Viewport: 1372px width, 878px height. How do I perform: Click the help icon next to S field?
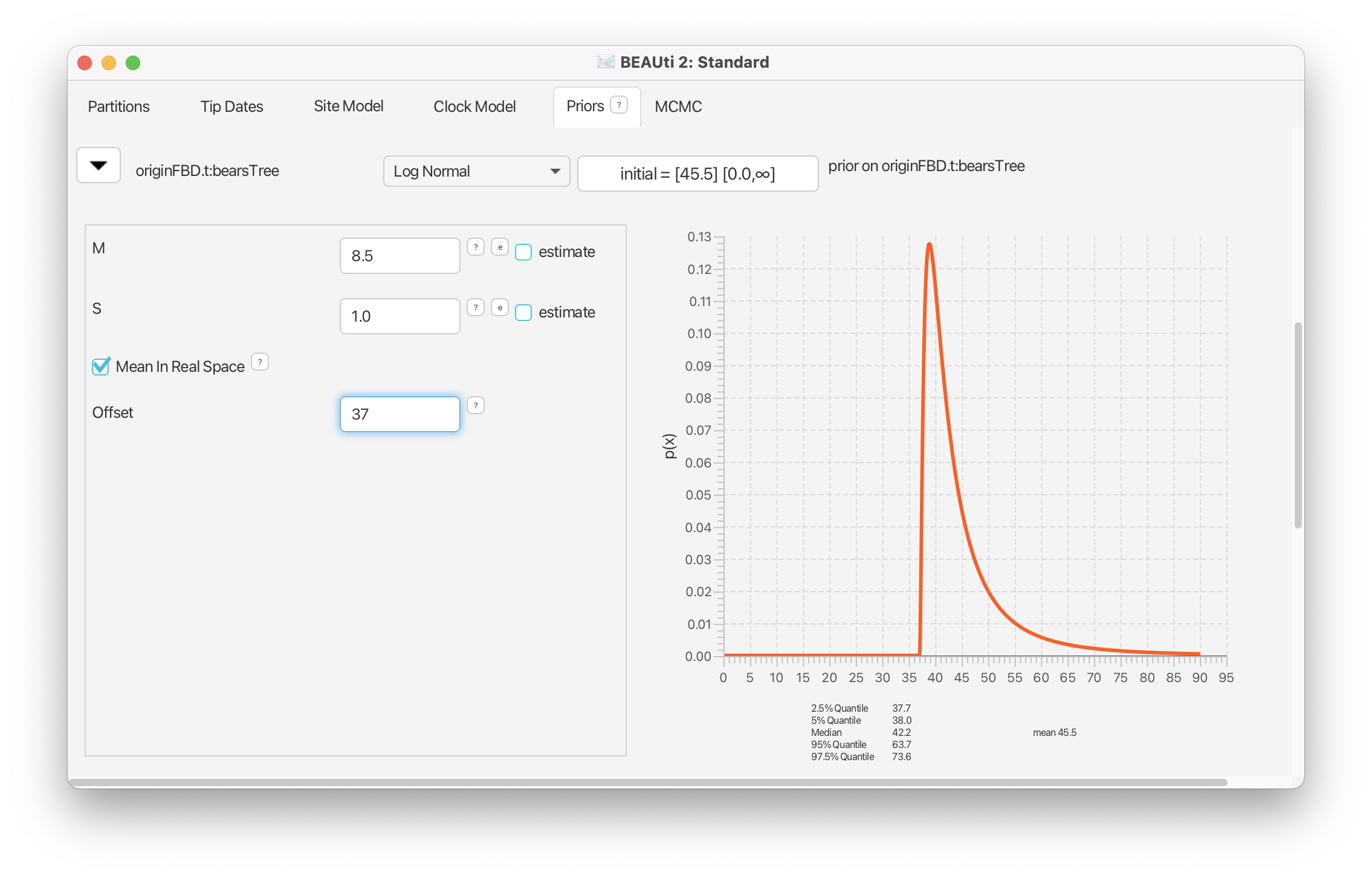476,307
